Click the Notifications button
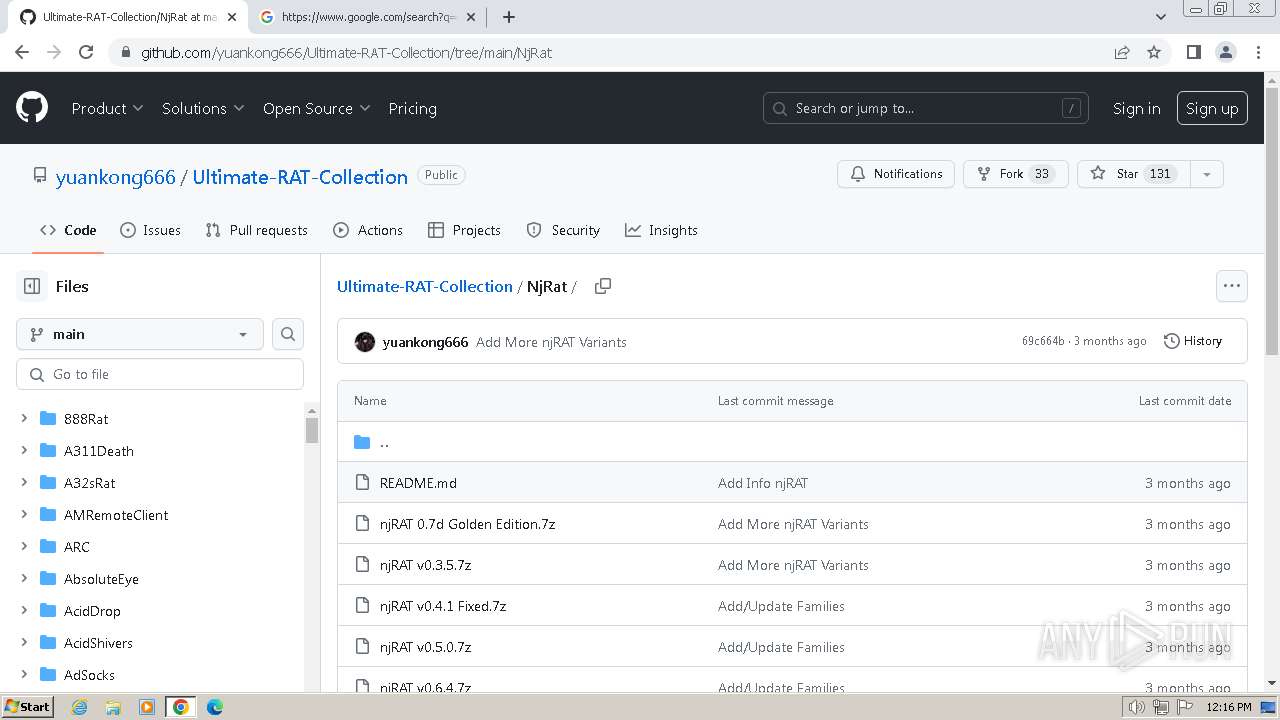1280x720 pixels. [x=896, y=174]
